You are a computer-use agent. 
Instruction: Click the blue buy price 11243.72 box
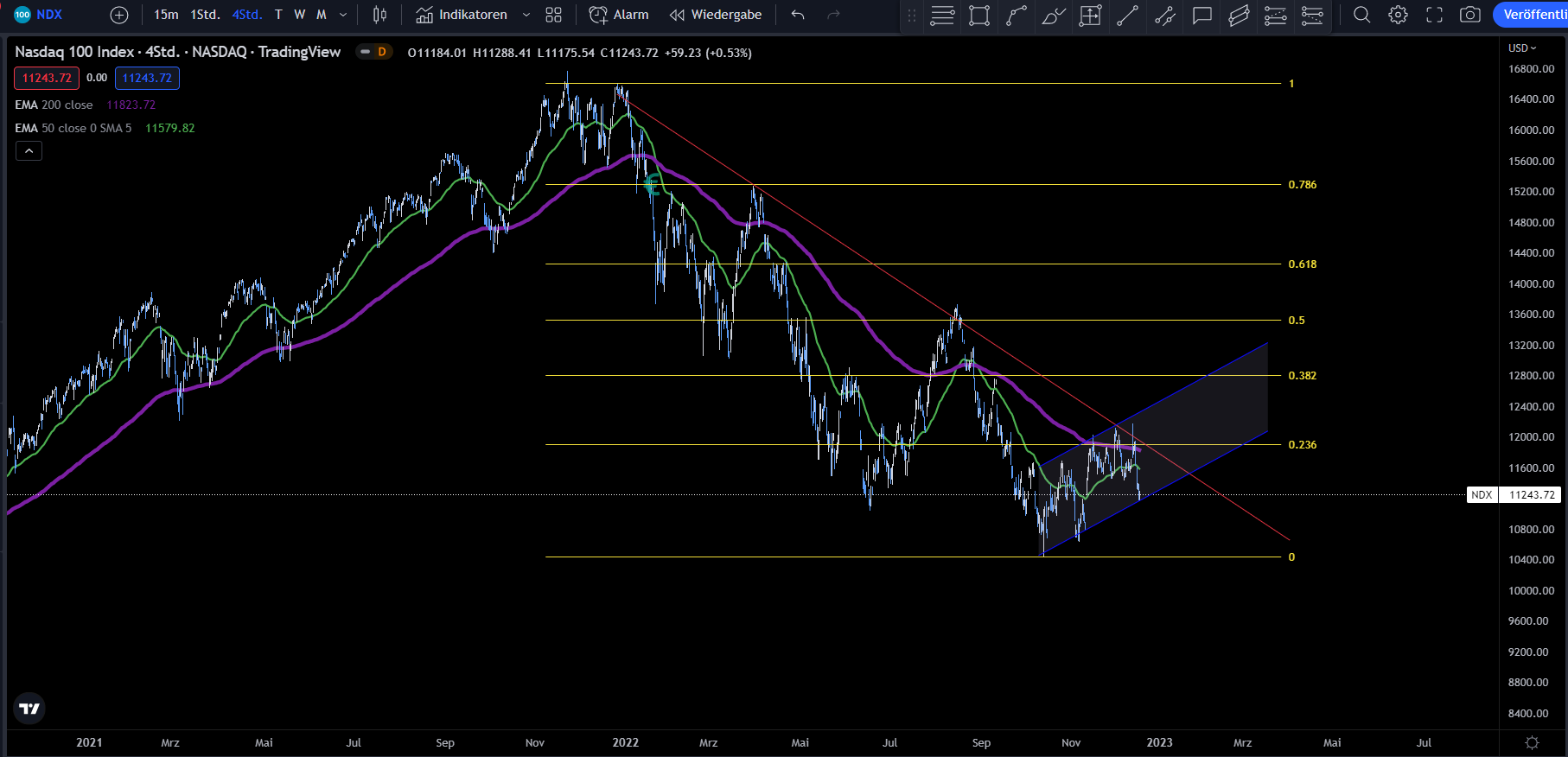(147, 78)
